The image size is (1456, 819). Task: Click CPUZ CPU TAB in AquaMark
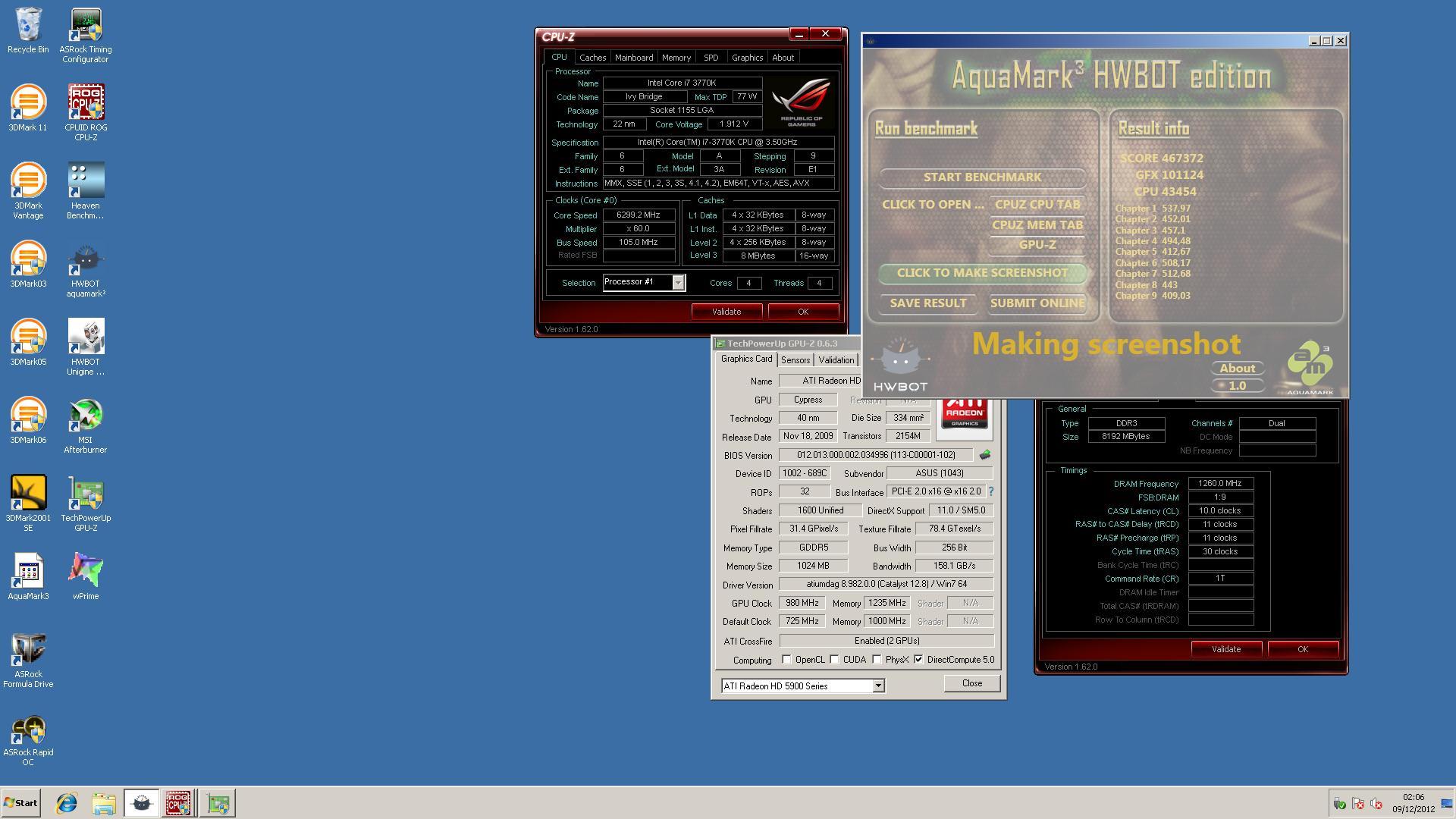pos(1037,205)
